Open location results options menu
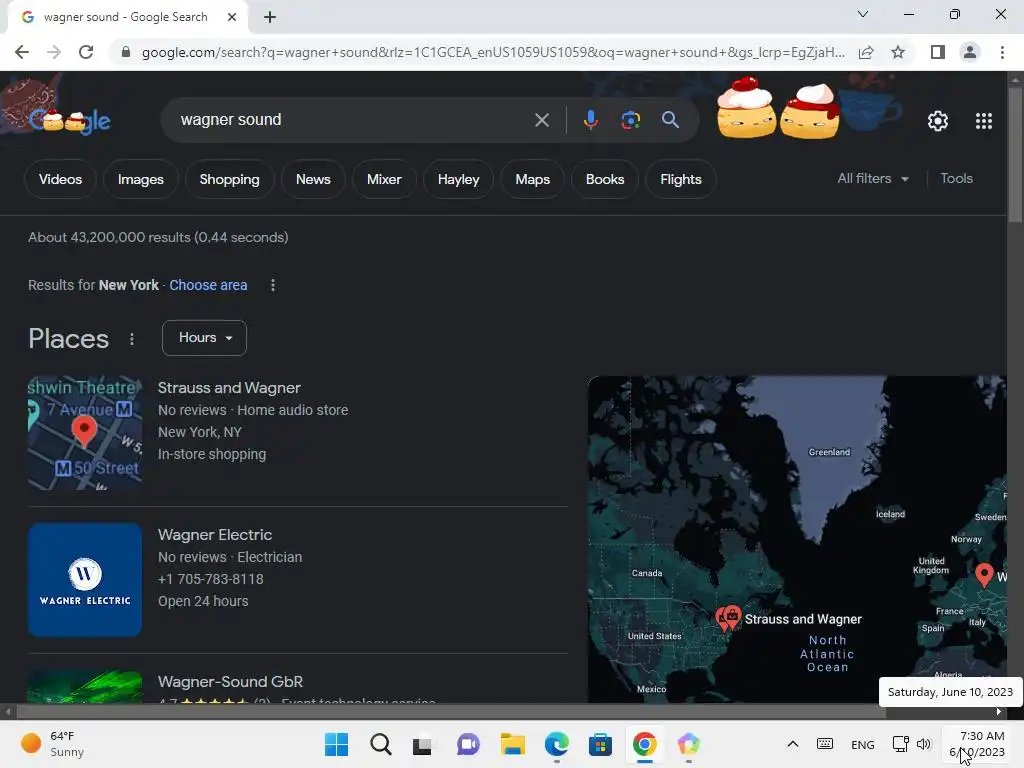Screen dimensions: 1024x768 coord(273,285)
